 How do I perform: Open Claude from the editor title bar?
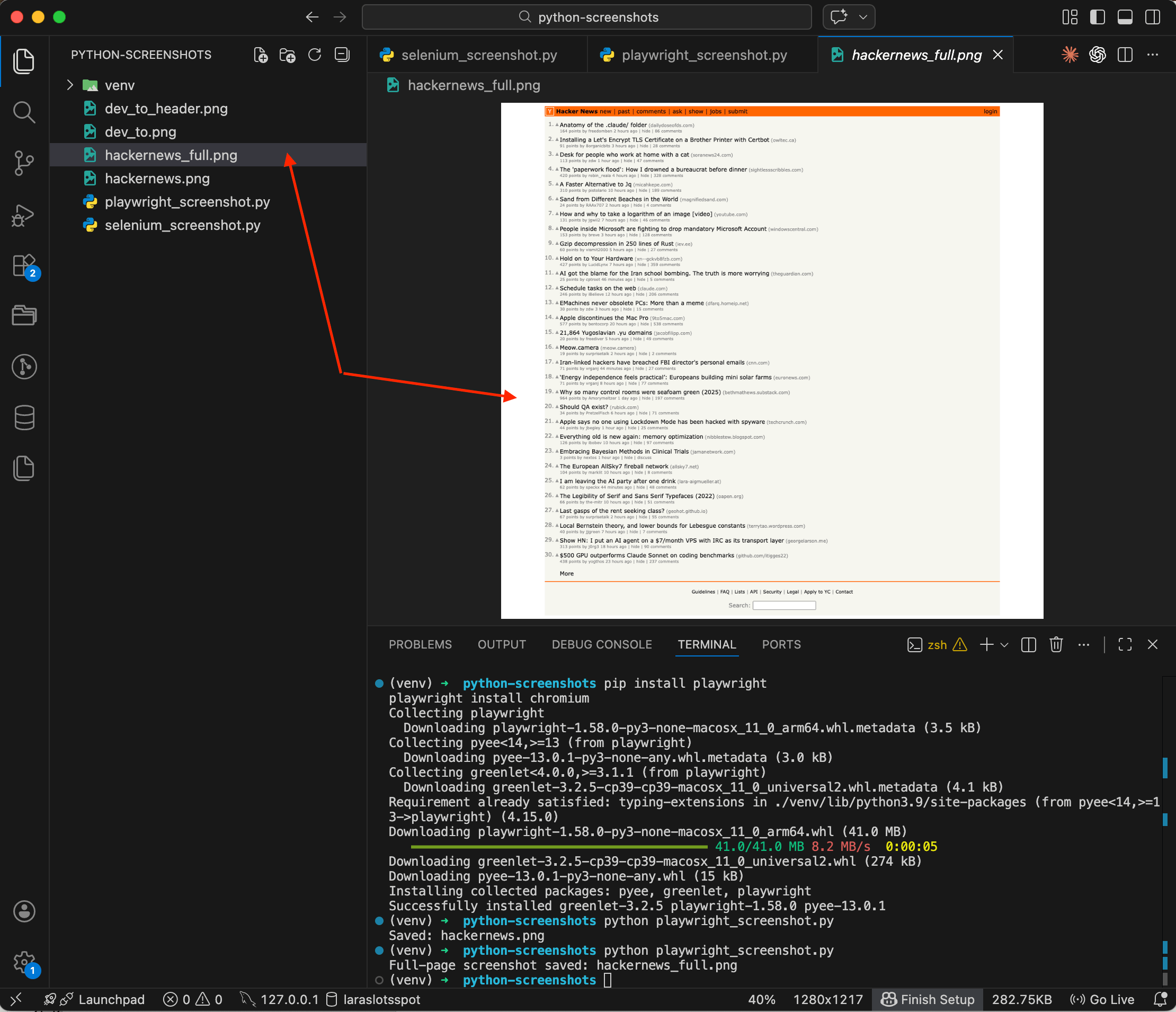click(1070, 55)
